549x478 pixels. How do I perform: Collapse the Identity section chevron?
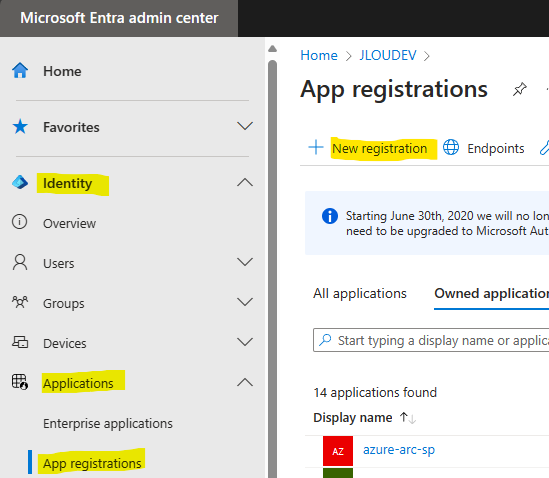tap(245, 182)
